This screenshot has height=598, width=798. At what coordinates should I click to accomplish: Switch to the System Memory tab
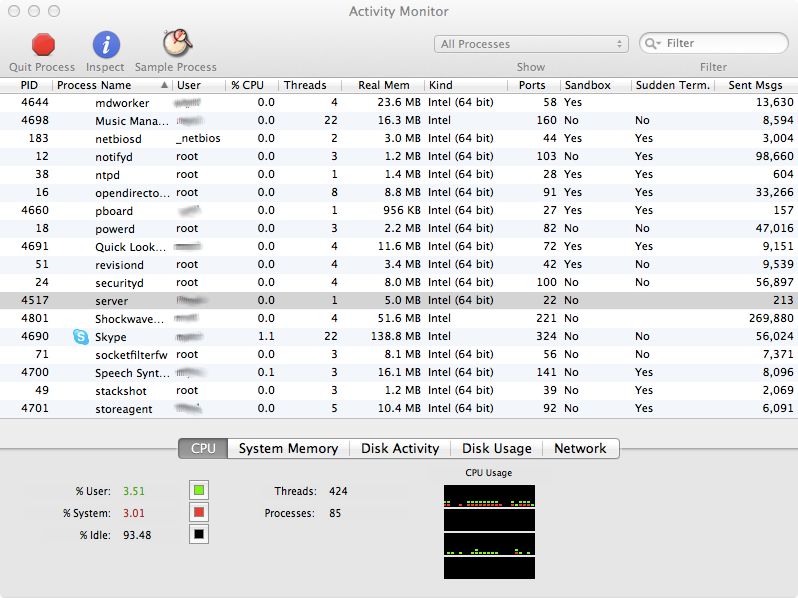288,448
